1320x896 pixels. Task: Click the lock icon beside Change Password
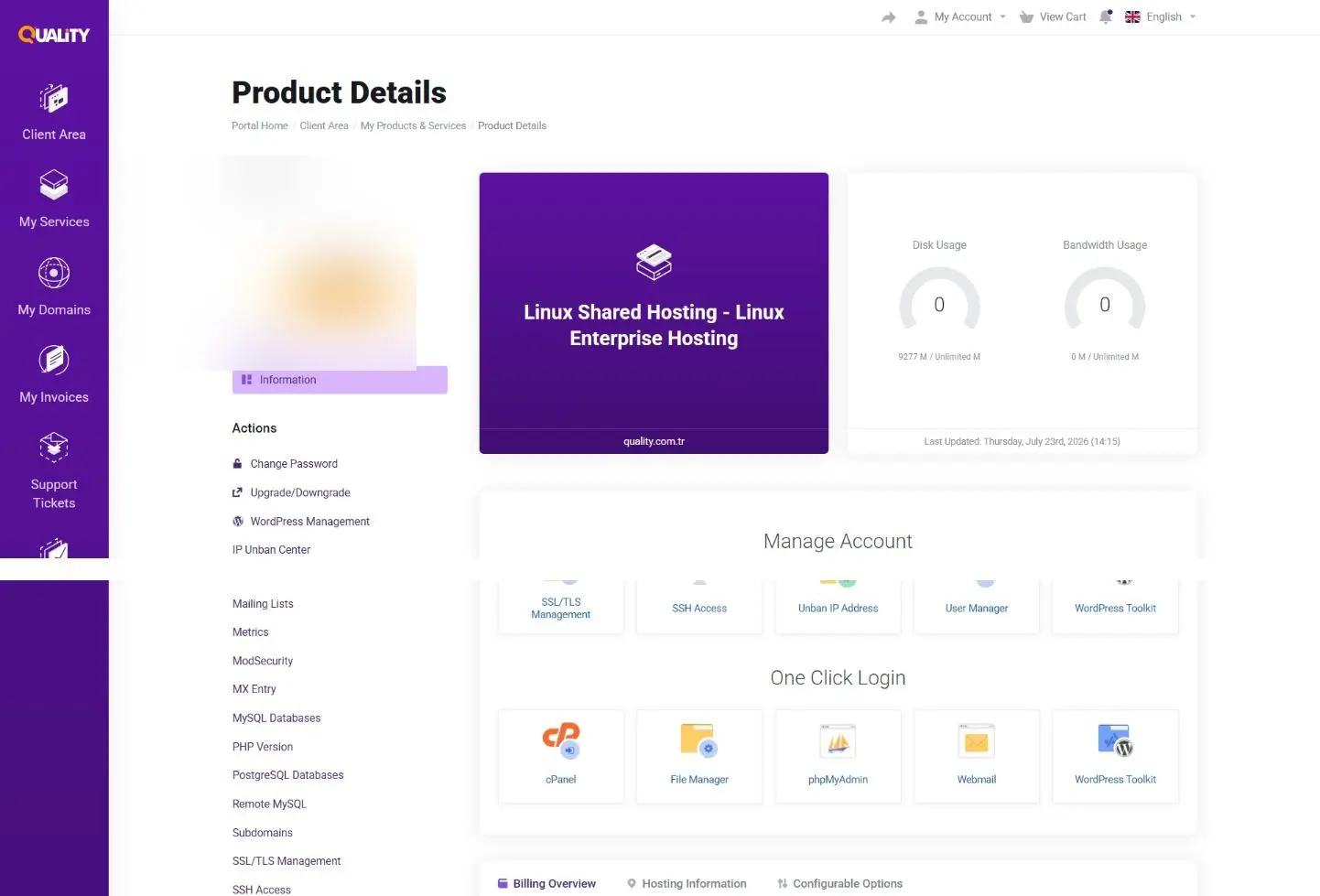pos(238,464)
